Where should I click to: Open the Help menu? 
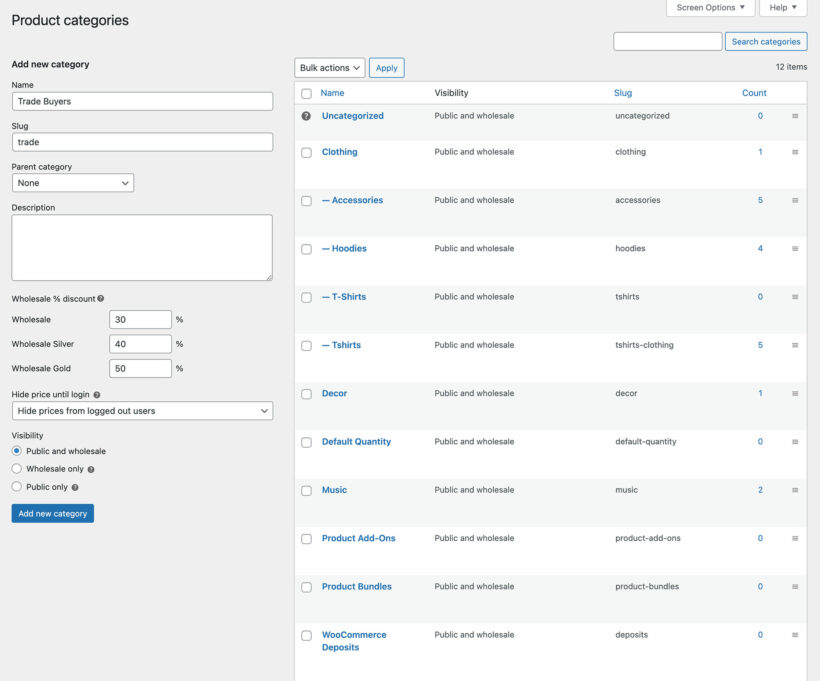(x=783, y=8)
